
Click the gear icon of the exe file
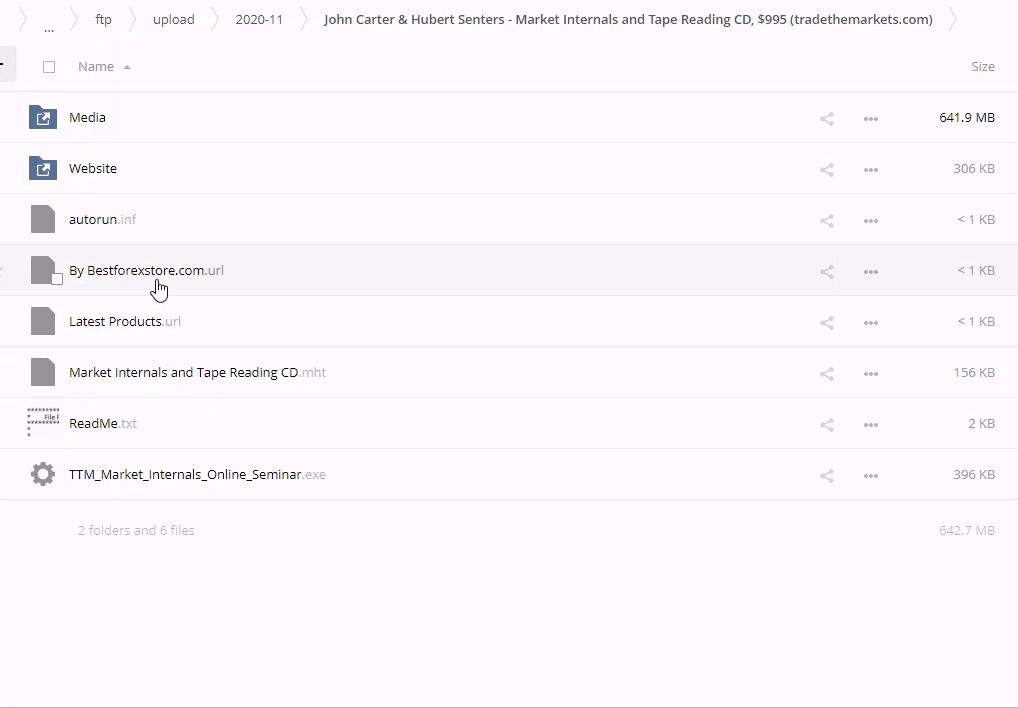(x=43, y=474)
